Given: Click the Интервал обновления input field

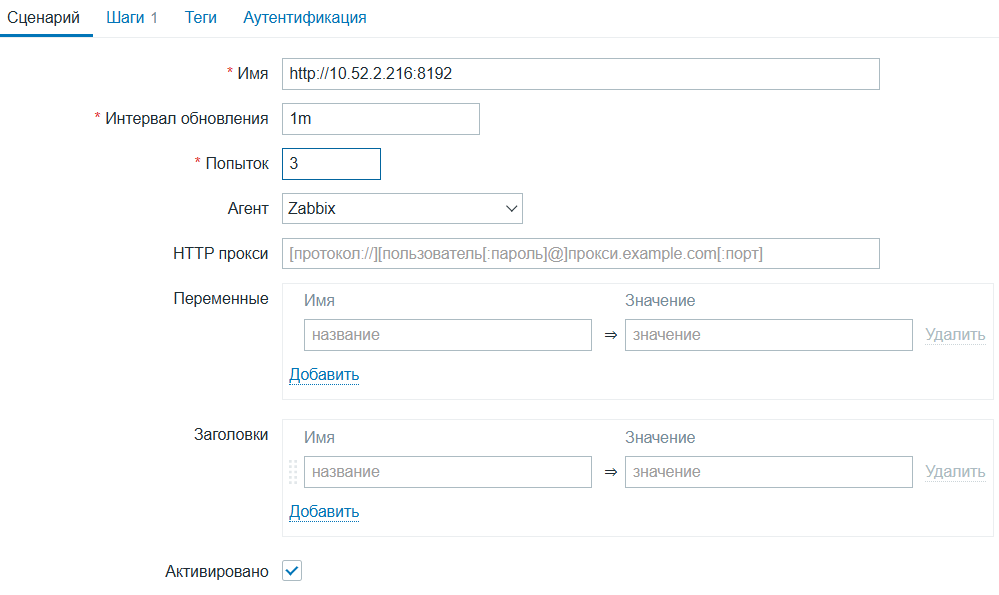Looking at the screenshot, I should click(x=380, y=119).
